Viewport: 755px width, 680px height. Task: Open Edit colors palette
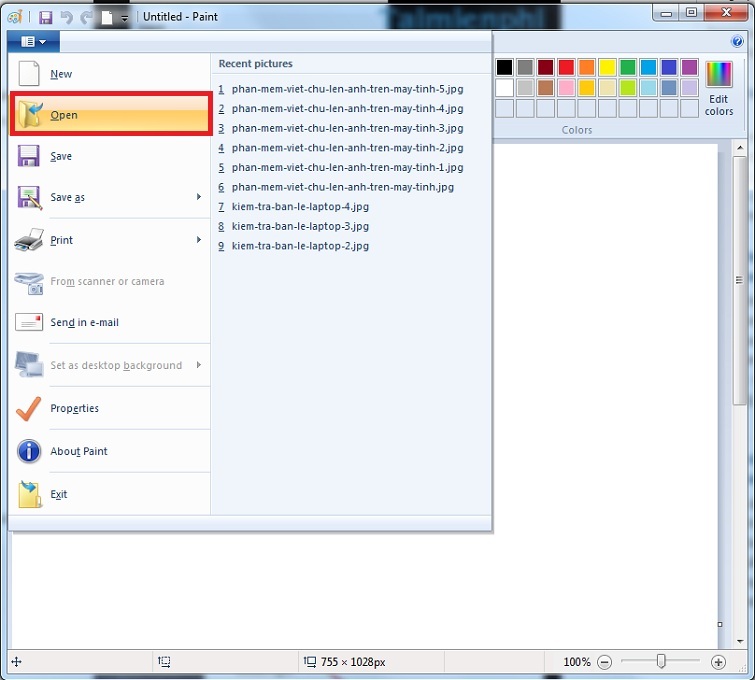click(x=718, y=88)
